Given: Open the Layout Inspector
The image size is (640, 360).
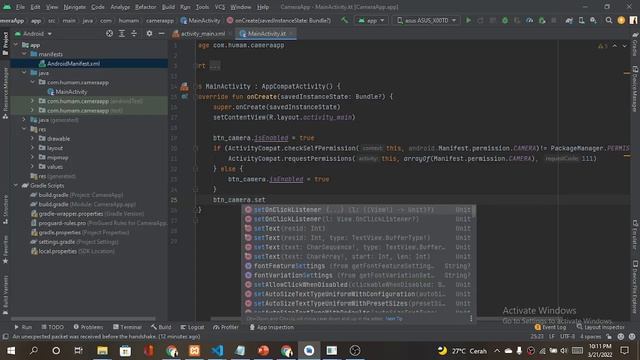Looking at the screenshot, I should point(600,327).
